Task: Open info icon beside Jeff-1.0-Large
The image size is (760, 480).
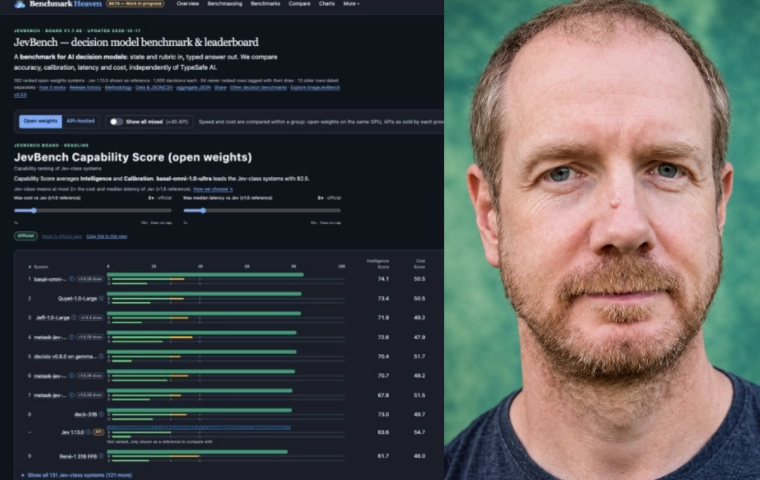Action: click(74, 318)
